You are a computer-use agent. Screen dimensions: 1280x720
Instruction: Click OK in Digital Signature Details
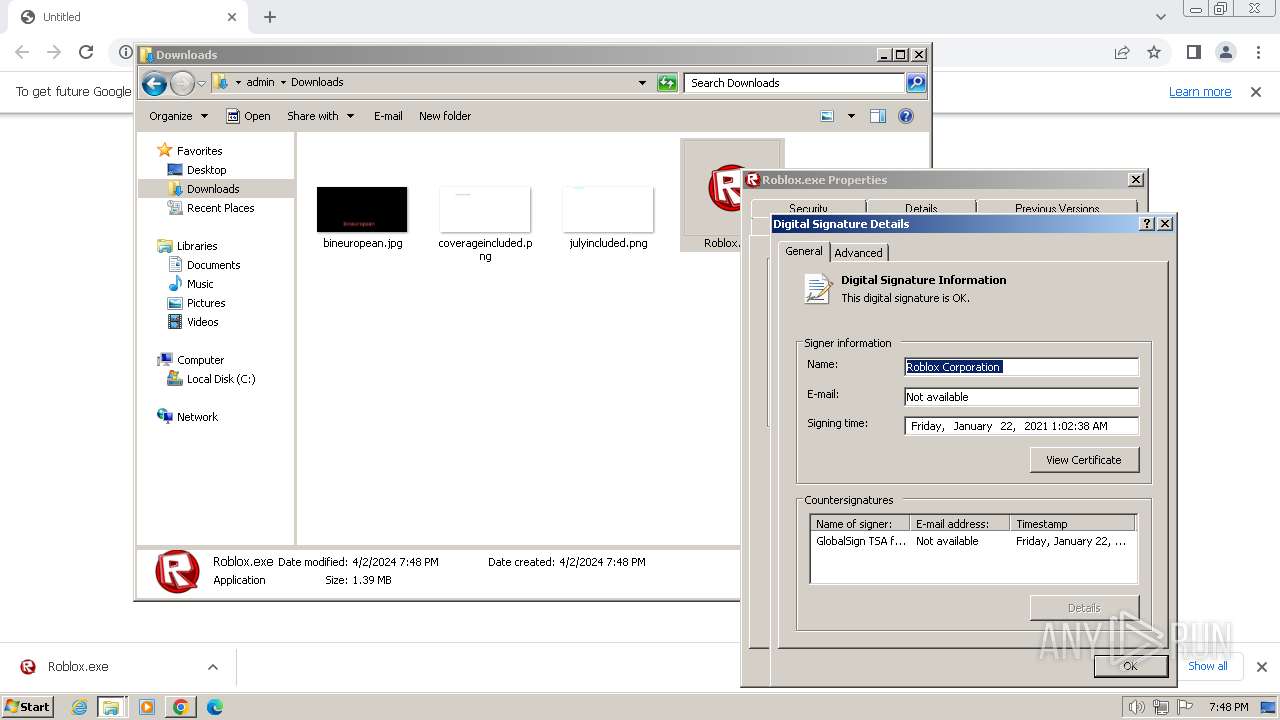1130,666
